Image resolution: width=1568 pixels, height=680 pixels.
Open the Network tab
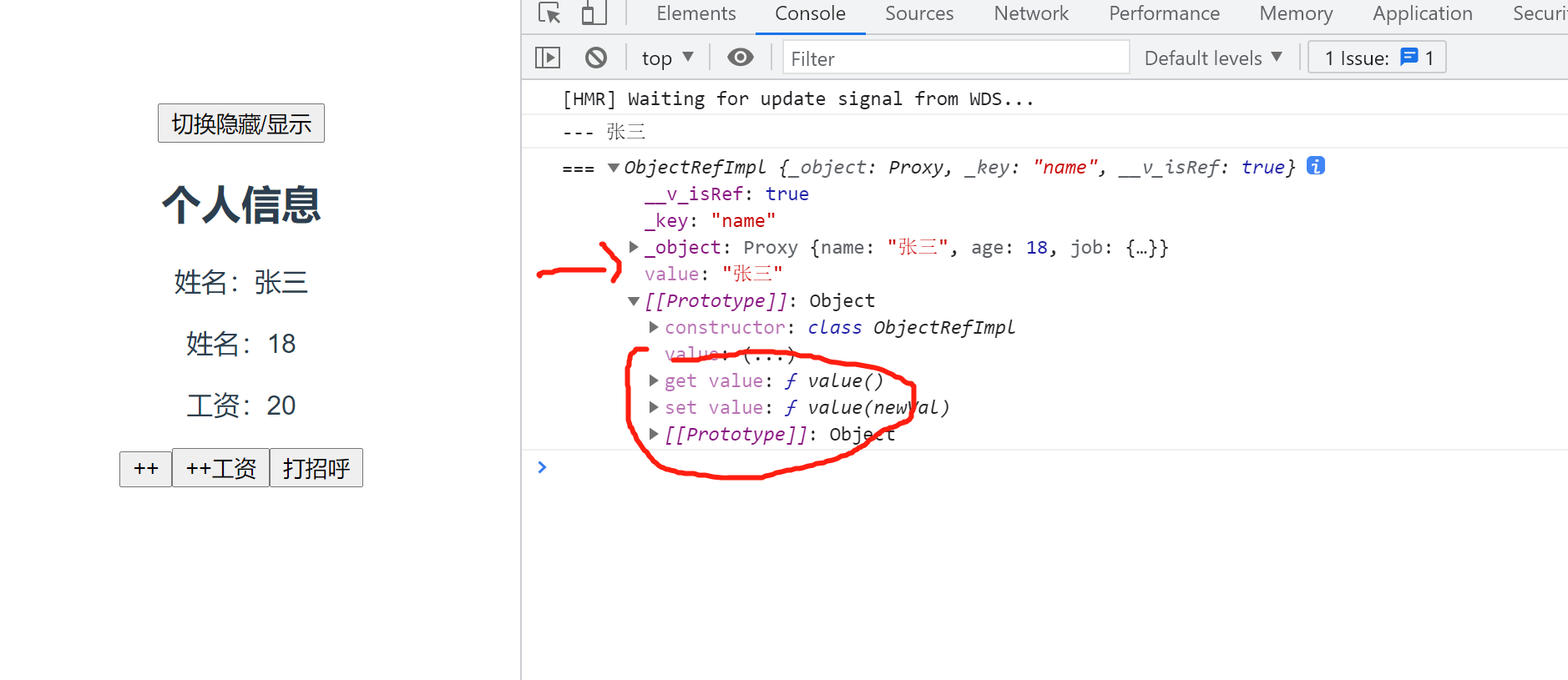point(1031,13)
